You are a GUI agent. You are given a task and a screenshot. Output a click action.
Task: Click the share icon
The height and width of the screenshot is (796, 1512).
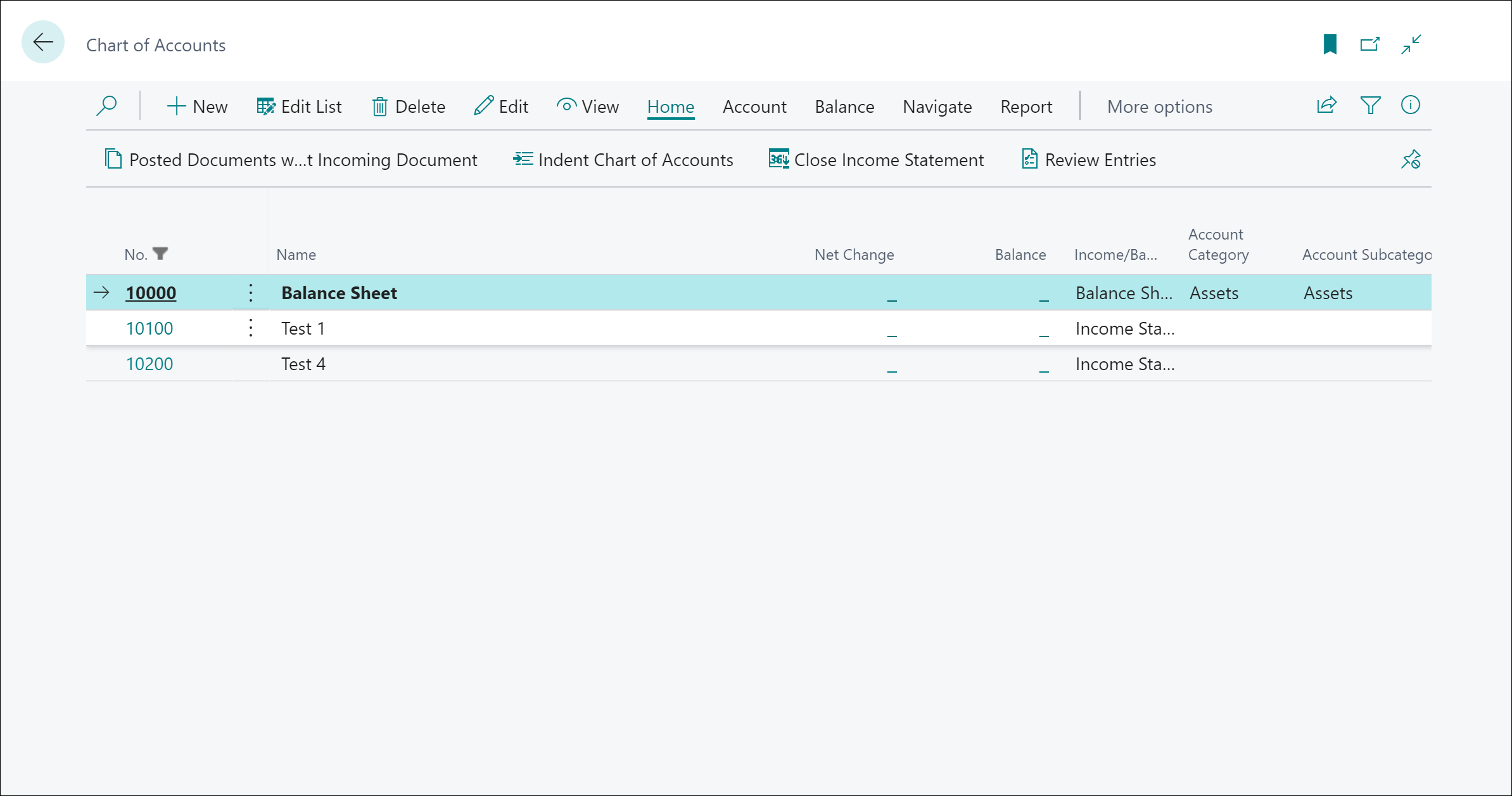1326,105
